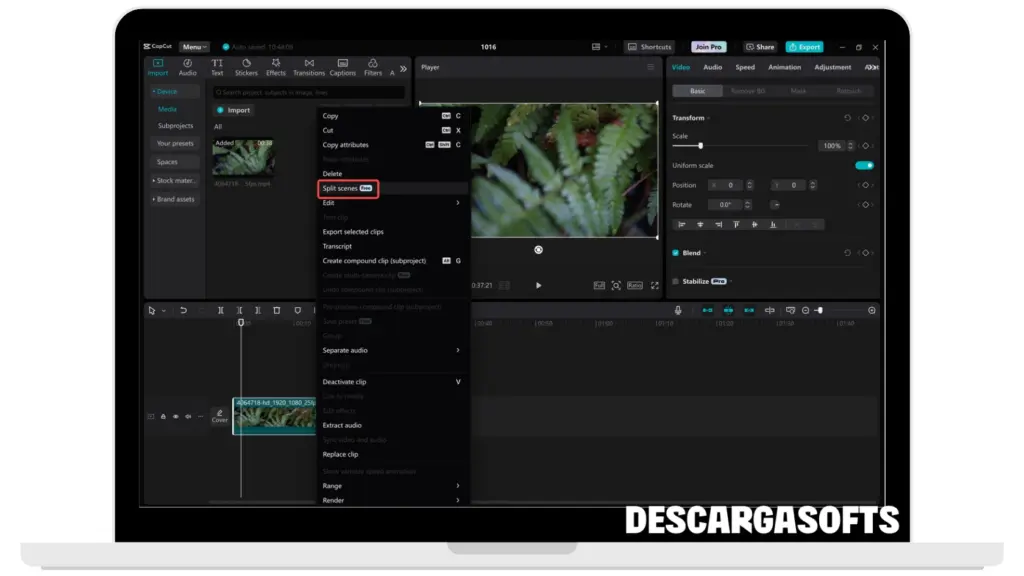Toggle the Uniform scale switch
This screenshot has width=1024, height=576.
(x=864, y=165)
